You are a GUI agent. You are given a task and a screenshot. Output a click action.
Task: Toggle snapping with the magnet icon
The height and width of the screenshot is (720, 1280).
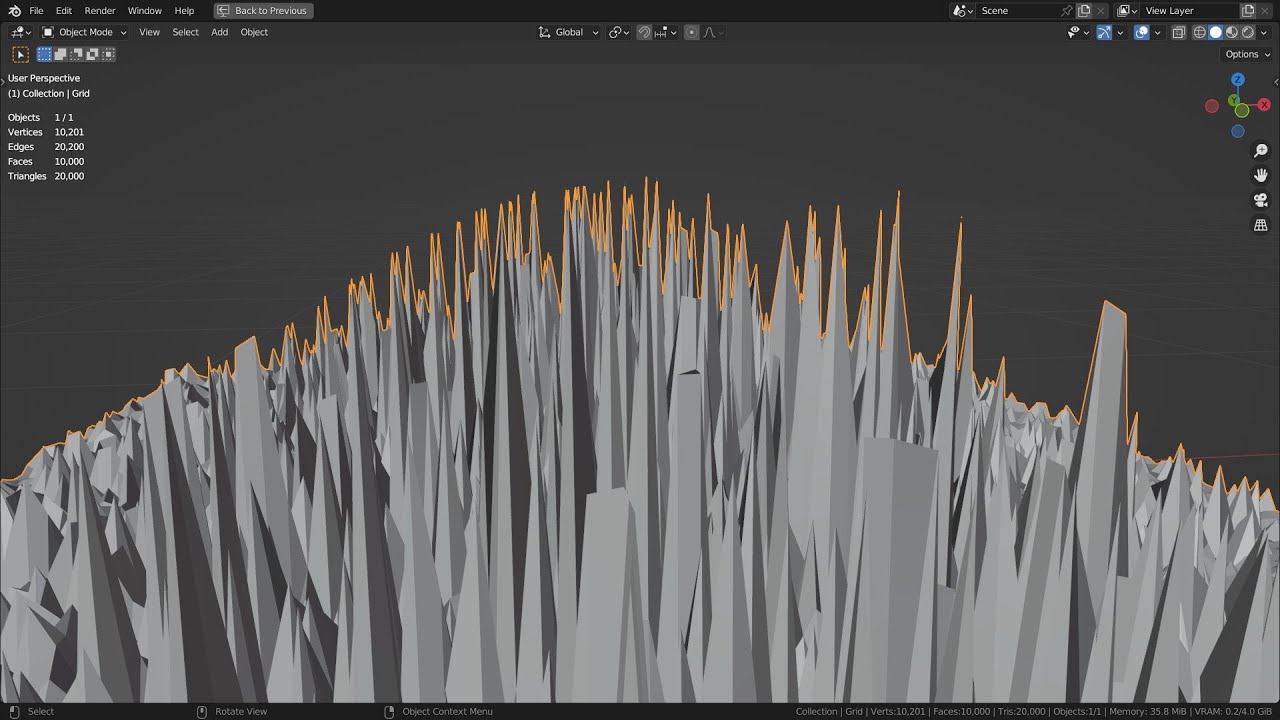(x=644, y=32)
